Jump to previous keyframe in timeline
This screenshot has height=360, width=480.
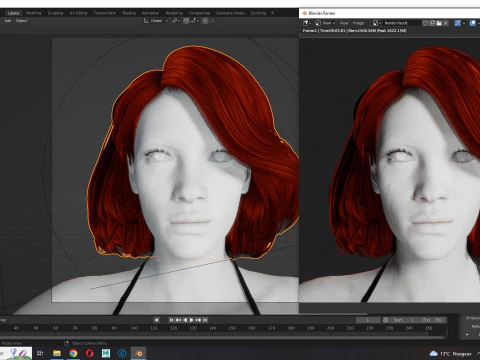click(178, 320)
